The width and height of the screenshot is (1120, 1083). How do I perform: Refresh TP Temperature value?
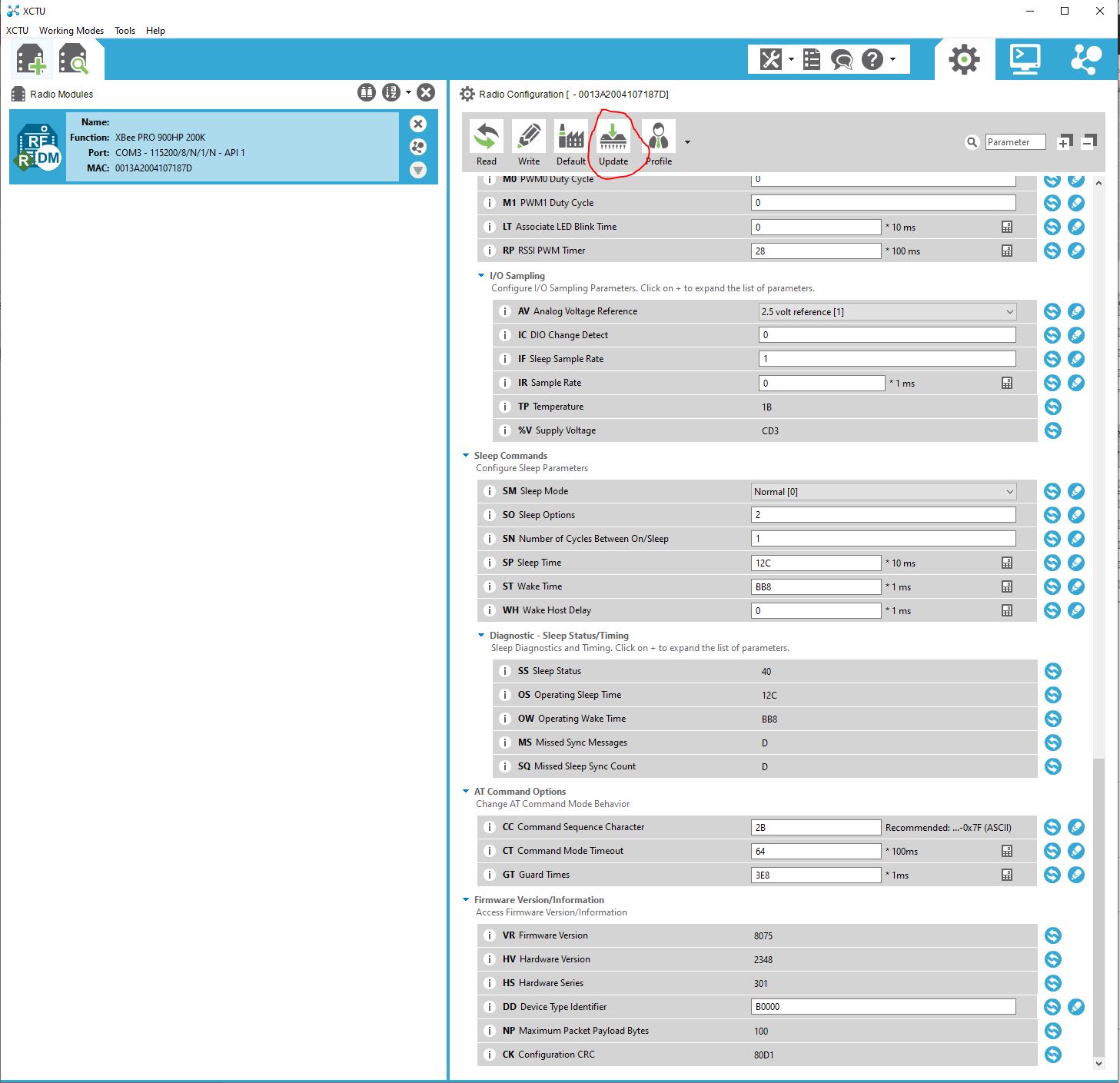(x=1053, y=407)
